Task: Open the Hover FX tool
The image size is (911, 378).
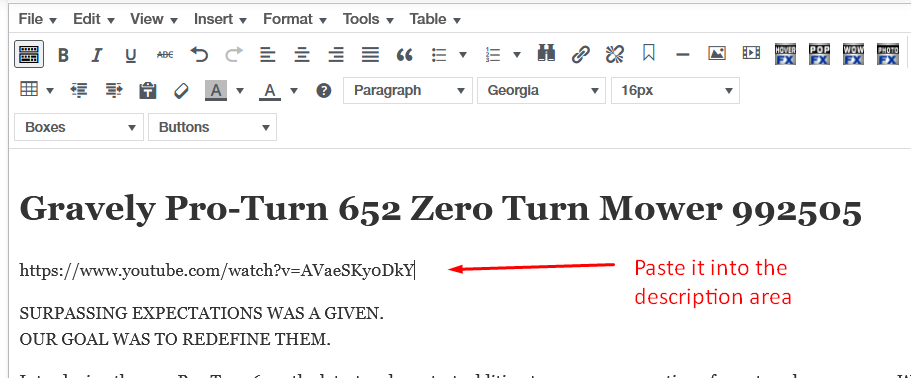Action: tap(785, 55)
